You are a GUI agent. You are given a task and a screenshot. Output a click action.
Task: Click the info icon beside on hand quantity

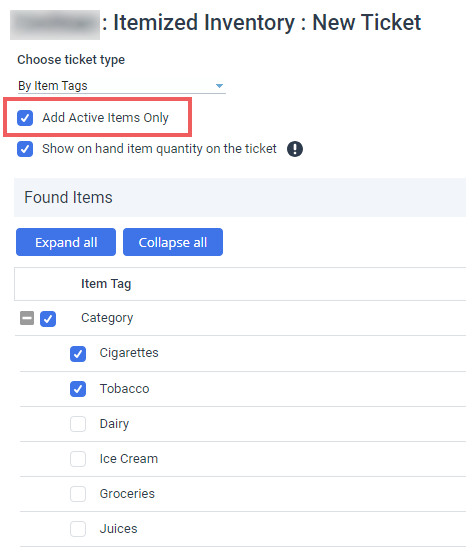[295, 149]
